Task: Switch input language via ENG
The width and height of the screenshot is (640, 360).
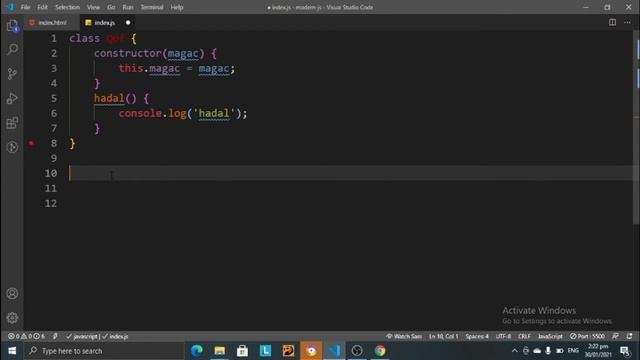Action: pyautogui.click(x=573, y=351)
